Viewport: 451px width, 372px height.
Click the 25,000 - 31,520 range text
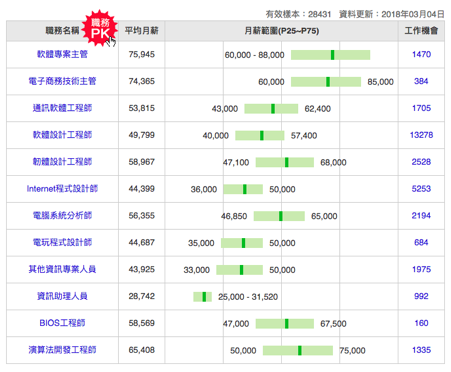point(248,297)
